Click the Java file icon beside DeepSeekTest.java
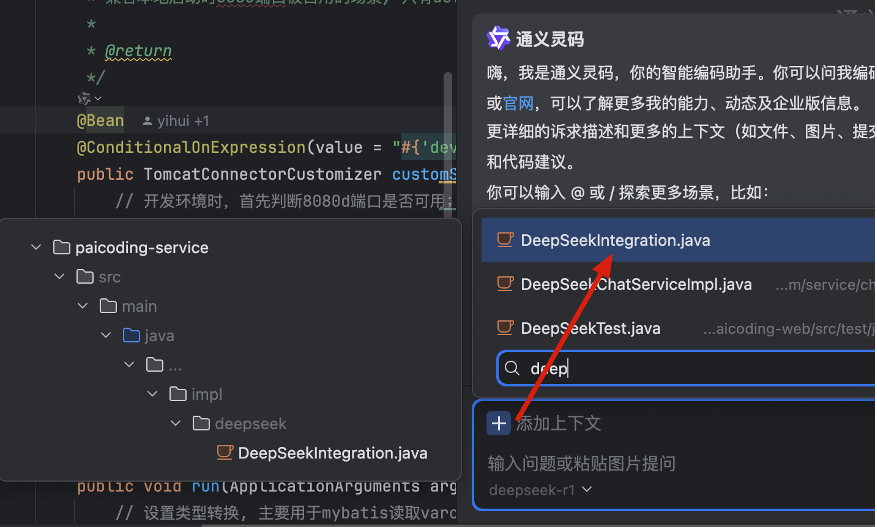Screen dimensions: 877x527 pos(505,327)
